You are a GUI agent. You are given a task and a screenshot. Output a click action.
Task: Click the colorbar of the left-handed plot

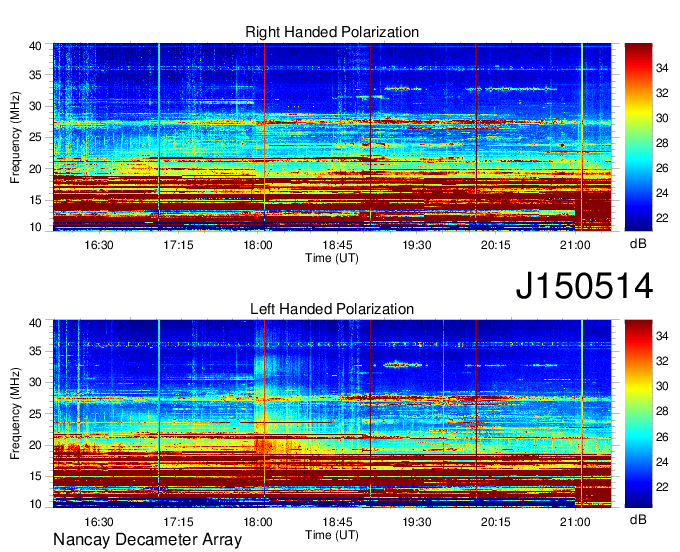[x=638, y=414]
